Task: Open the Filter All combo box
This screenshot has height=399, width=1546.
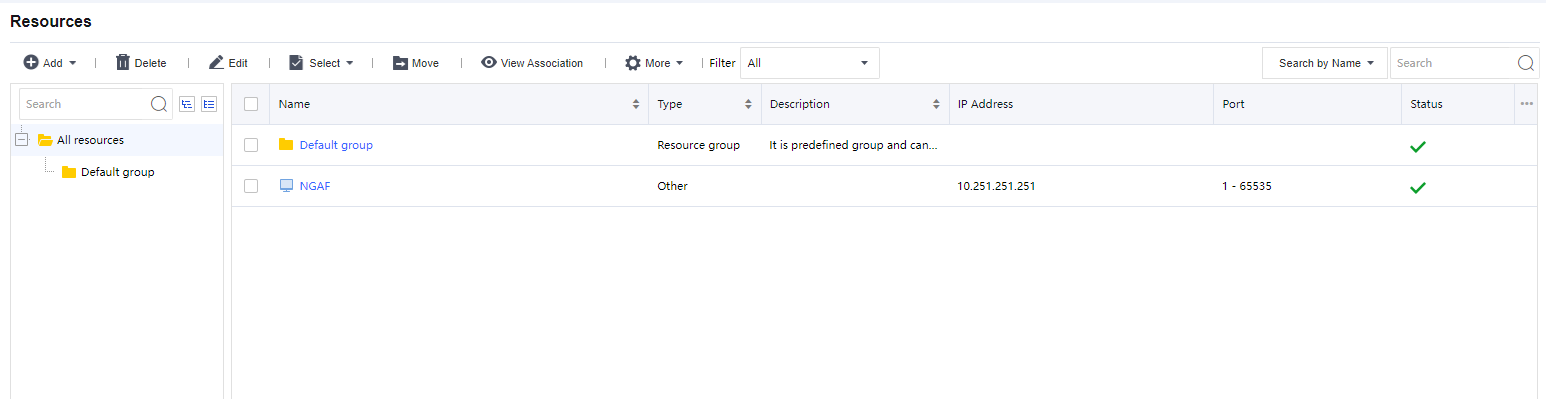Action: pos(809,63)
